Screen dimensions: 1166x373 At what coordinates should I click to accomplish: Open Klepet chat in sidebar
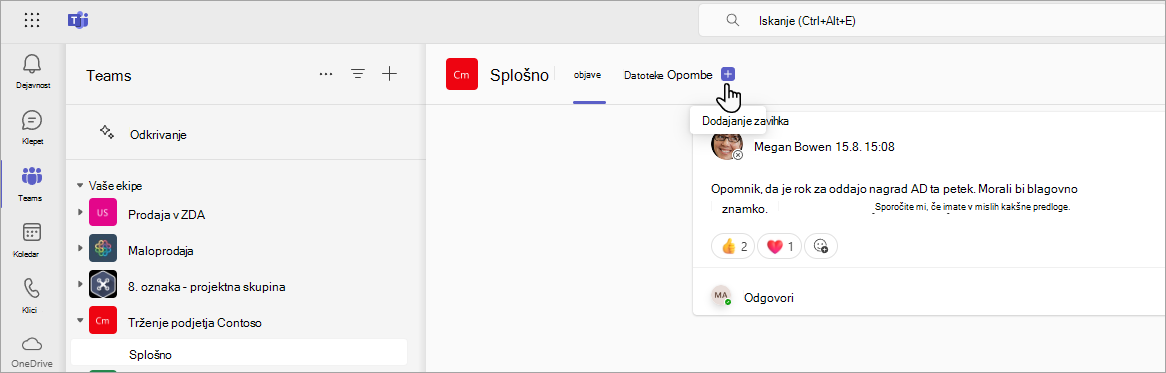32,127
